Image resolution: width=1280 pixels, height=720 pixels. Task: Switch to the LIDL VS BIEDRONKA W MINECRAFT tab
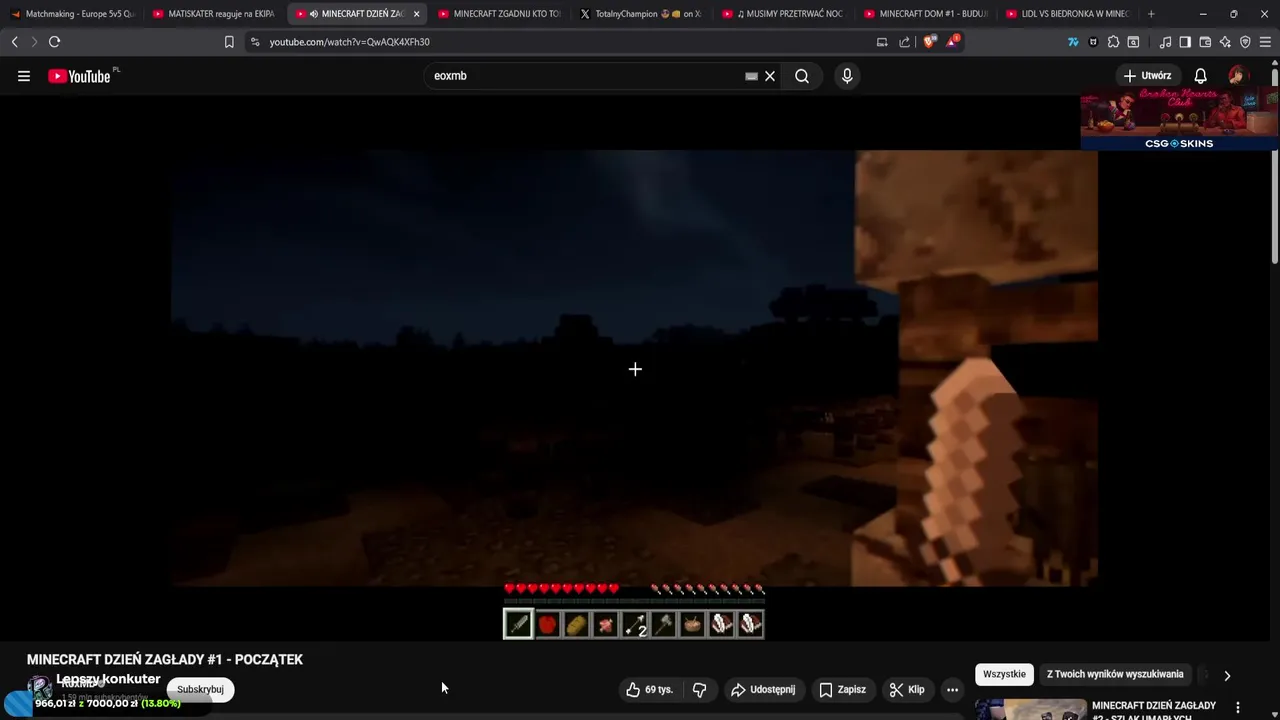coord(1068,14)
